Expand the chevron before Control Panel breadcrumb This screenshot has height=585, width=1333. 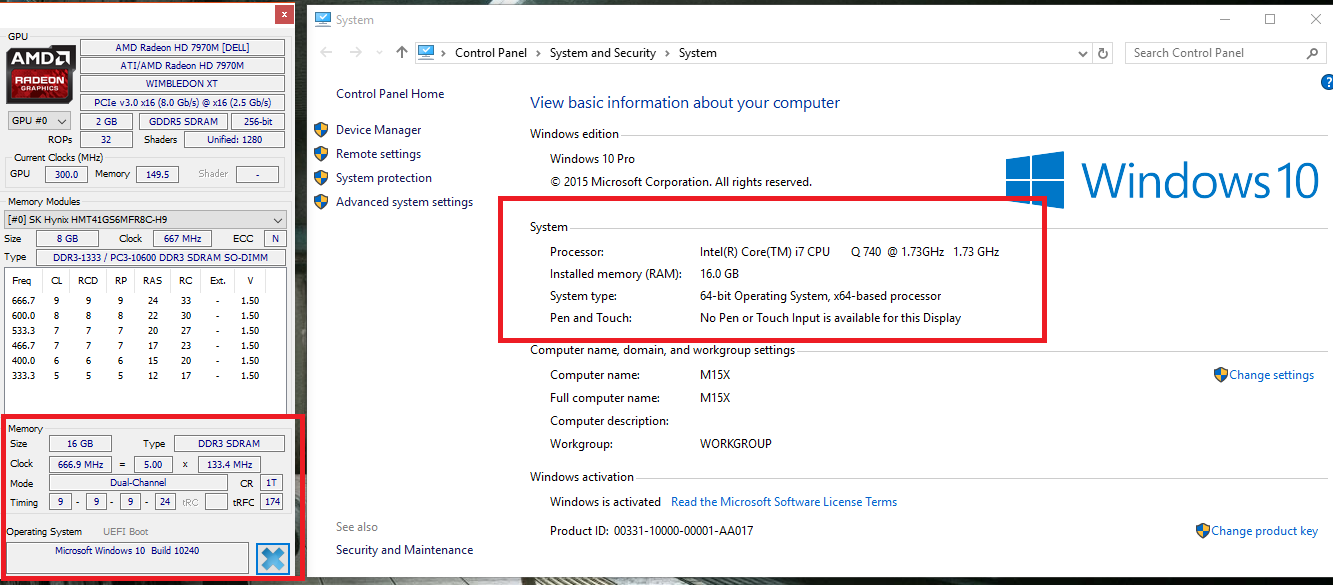[x=444, y=53]
